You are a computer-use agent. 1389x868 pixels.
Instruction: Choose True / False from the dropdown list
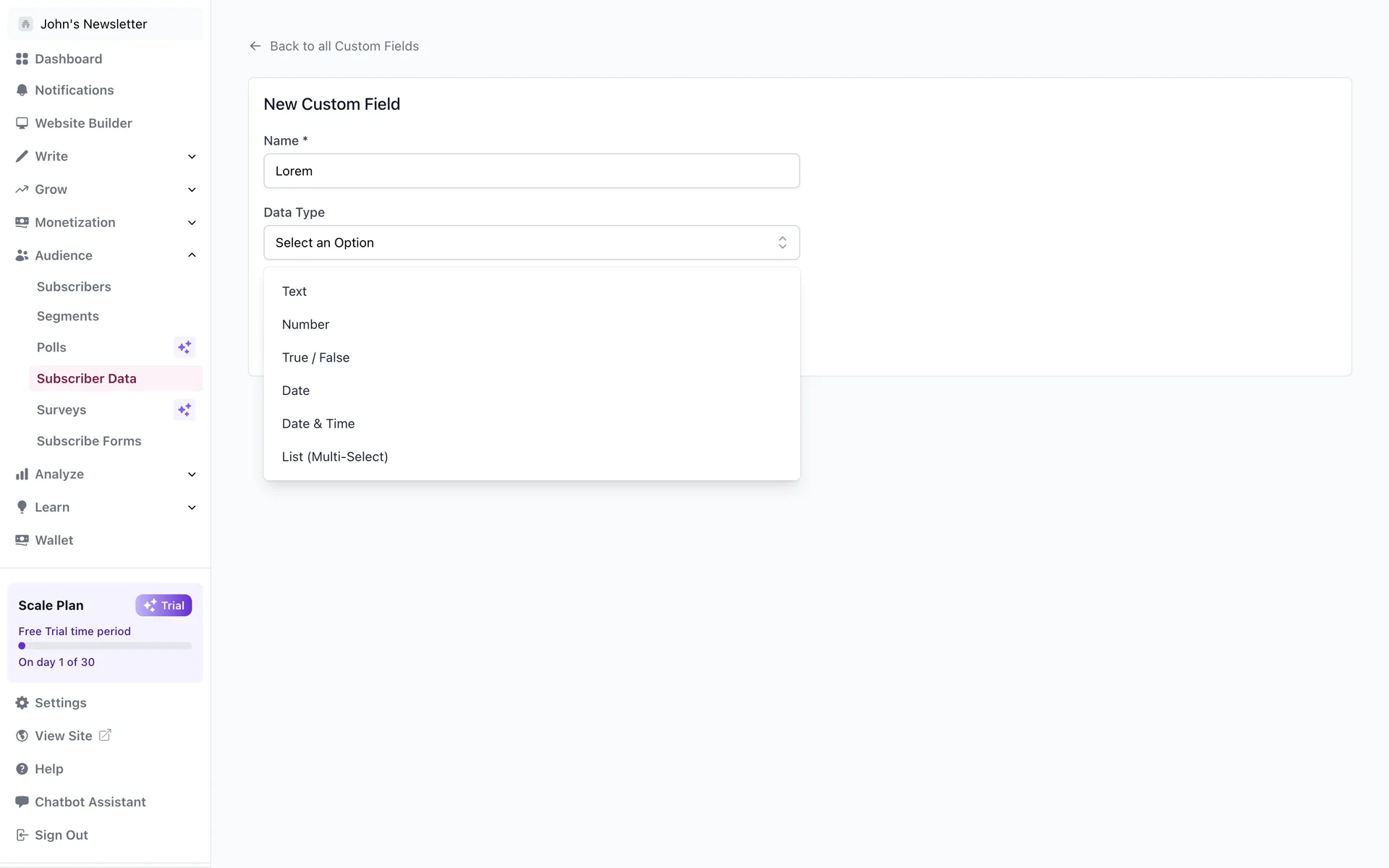pyautogui.click(x=315, y=358)
